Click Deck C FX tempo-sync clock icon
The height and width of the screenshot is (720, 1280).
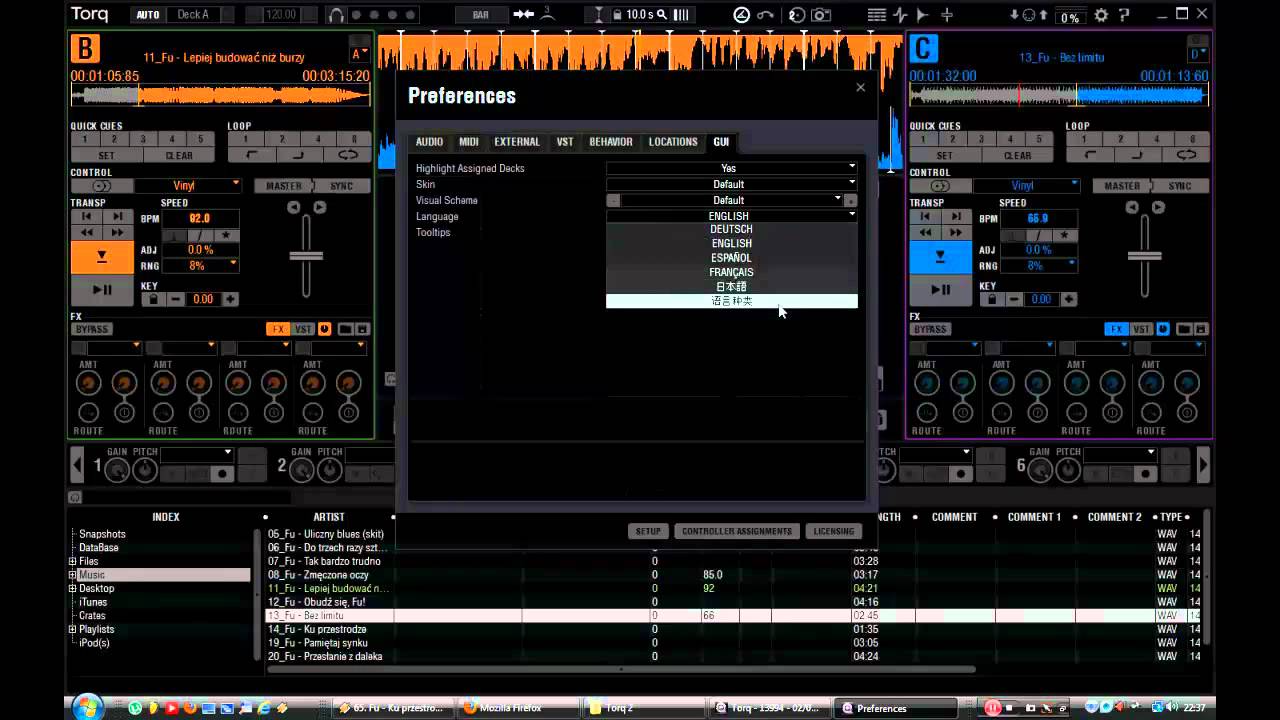point(1163,329)
